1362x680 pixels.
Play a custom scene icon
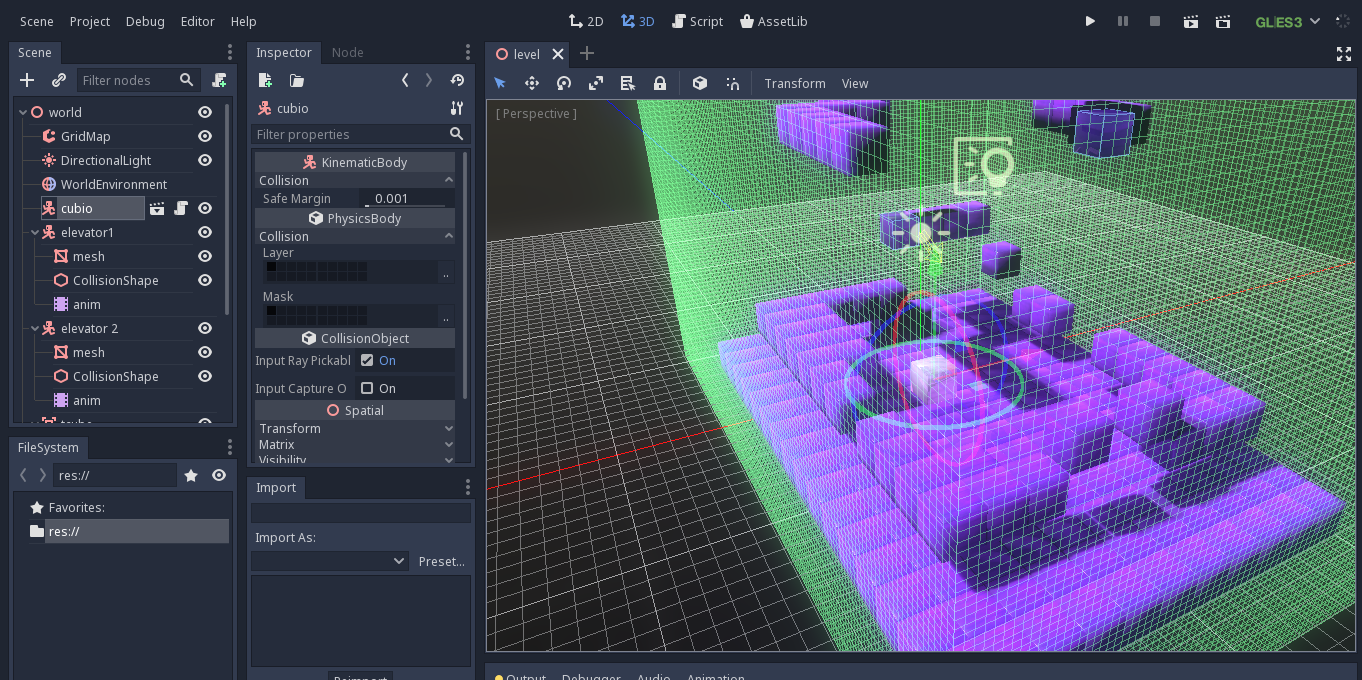tap(1222, 21)
